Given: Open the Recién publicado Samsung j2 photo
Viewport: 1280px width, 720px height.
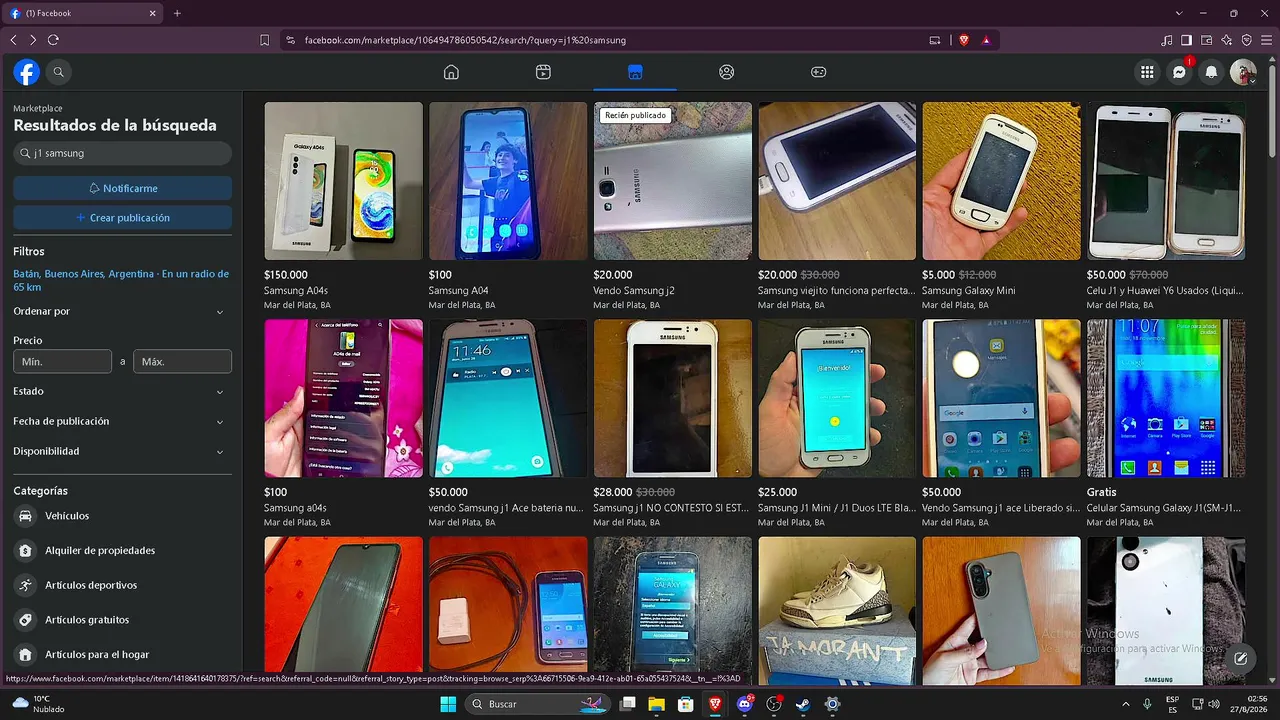Looking at the screenshot, I should click(x=672, y=181).
